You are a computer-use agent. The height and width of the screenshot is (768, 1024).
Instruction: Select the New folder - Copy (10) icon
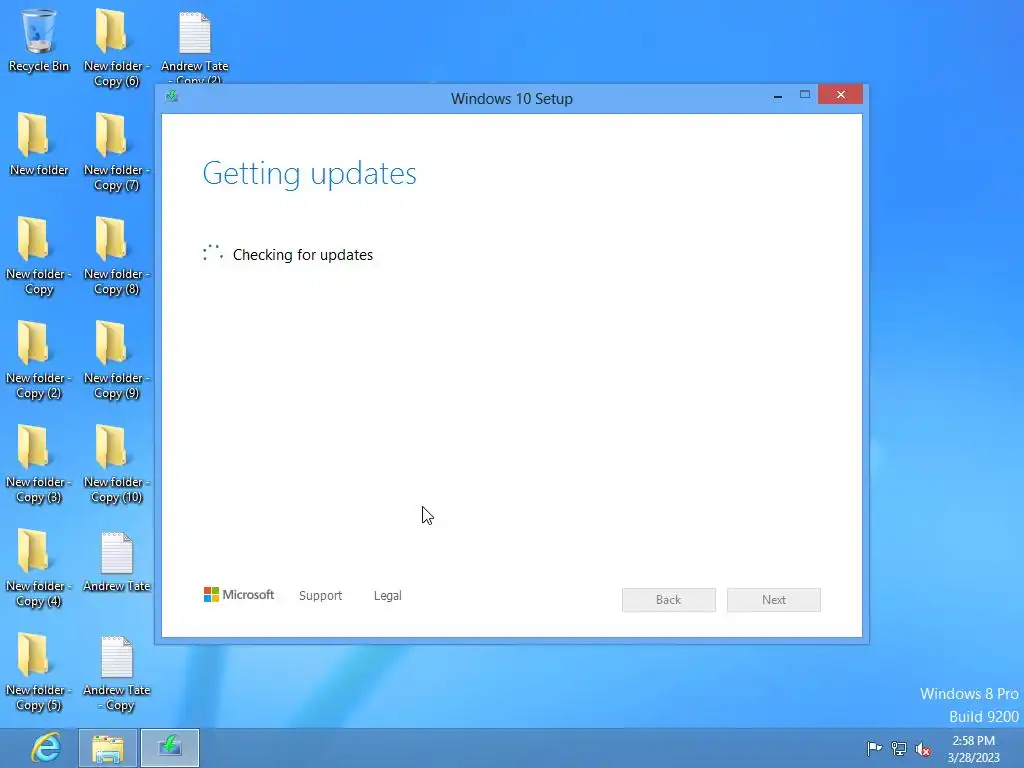116,464
